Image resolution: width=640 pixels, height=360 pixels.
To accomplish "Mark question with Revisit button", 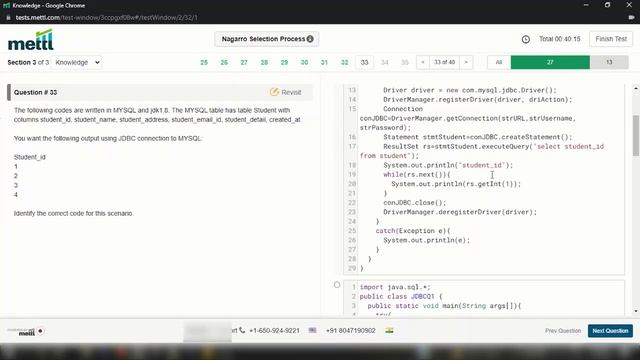I will (286, 92).
